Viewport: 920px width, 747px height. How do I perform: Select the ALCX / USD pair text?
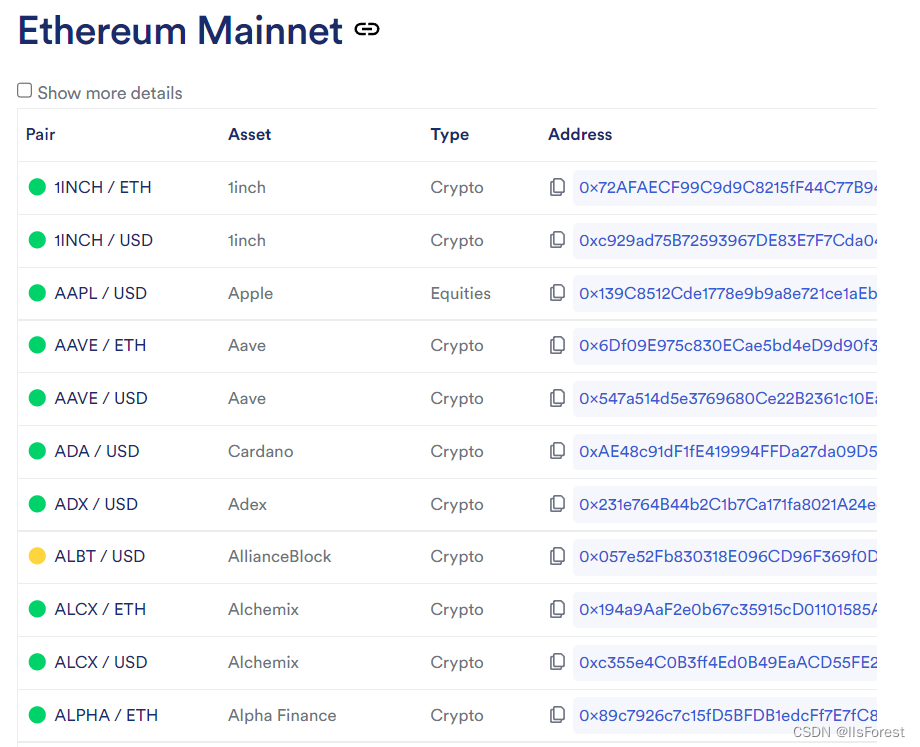point(100,662)
